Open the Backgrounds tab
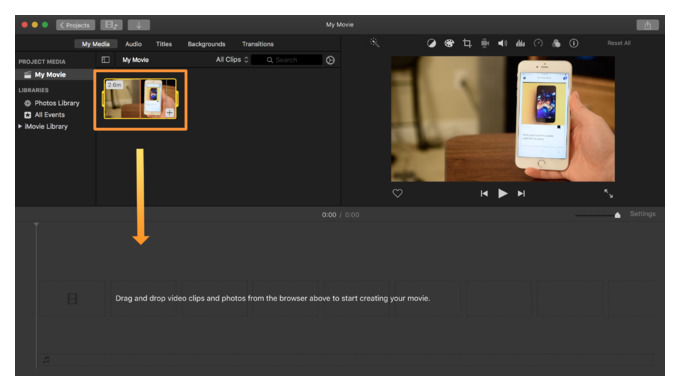 pos(206,44)
